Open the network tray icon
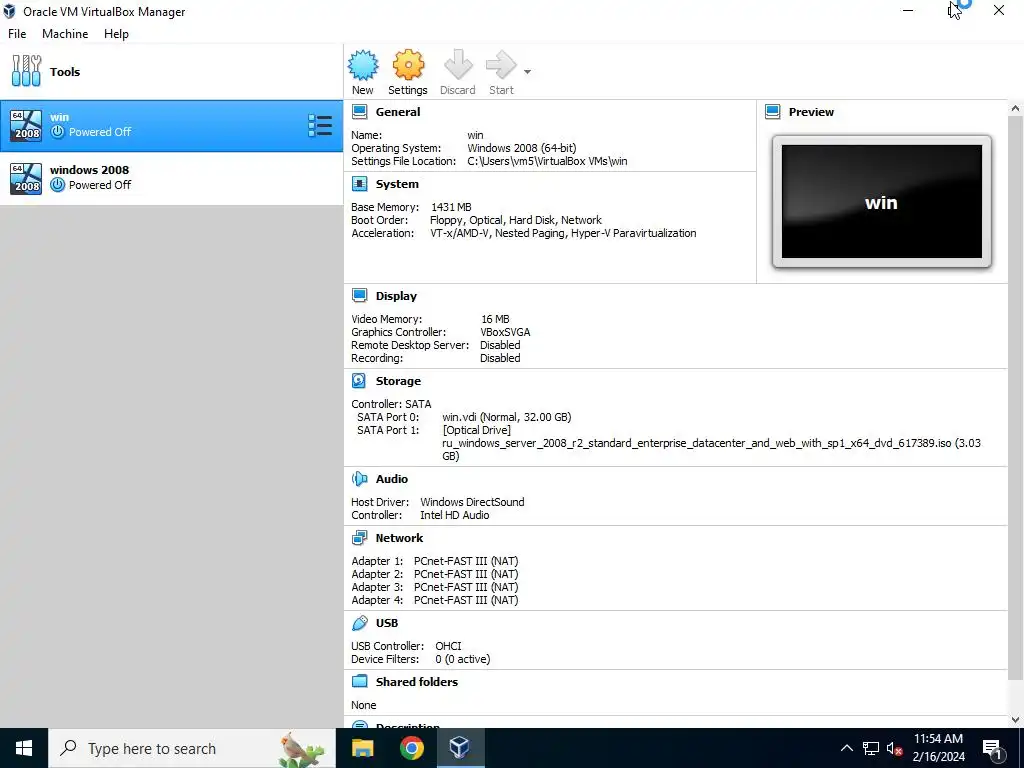Image resolution: width=1024 pixels, height=768 pixels. tap(871, 748)
